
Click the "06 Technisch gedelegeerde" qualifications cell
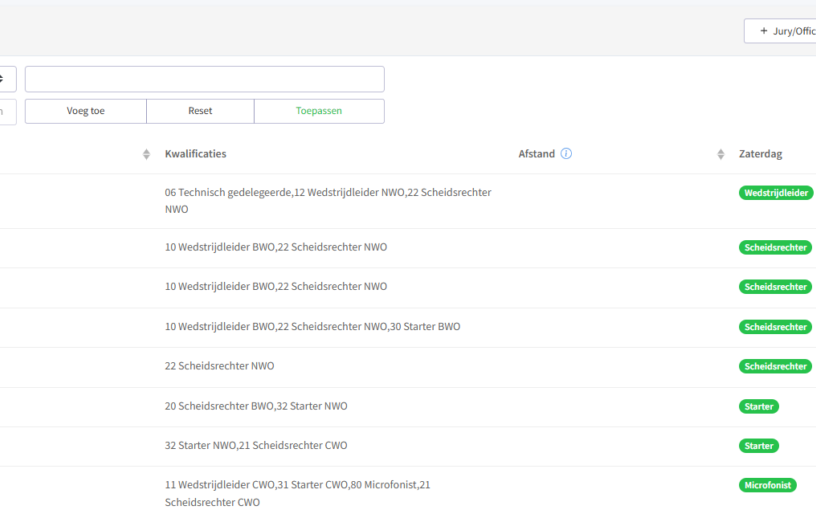coord(328,200)
